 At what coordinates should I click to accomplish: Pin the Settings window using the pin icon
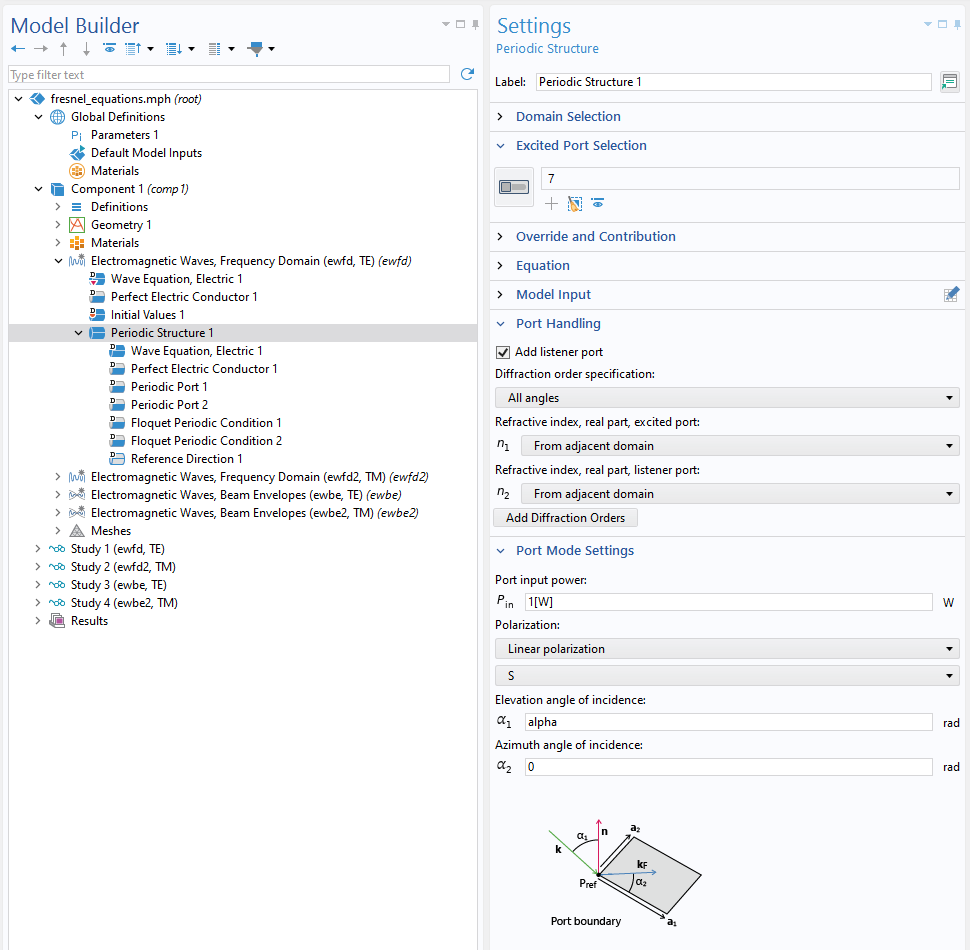[x=955, y=24]
